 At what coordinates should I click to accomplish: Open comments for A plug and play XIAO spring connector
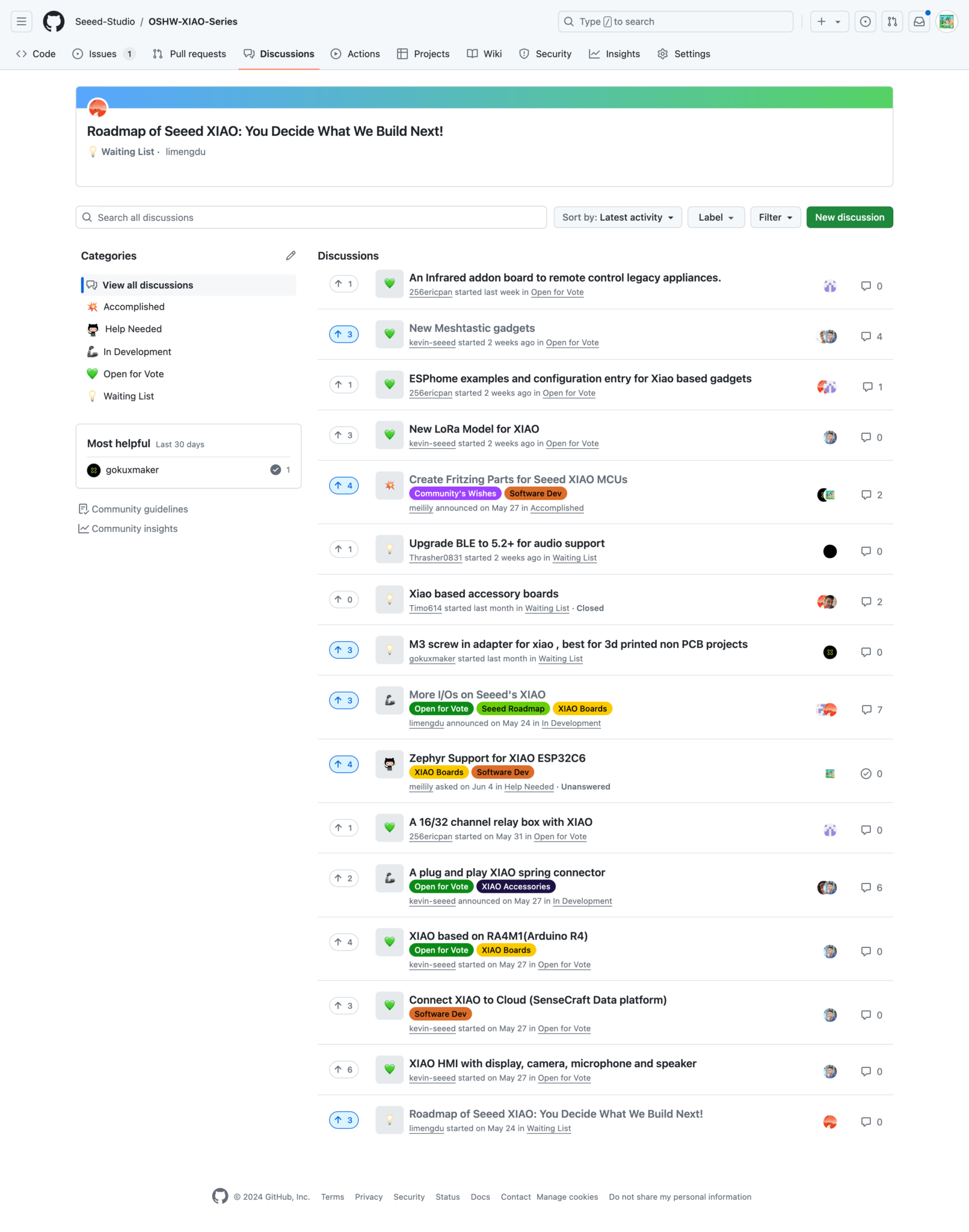[872, 887]
